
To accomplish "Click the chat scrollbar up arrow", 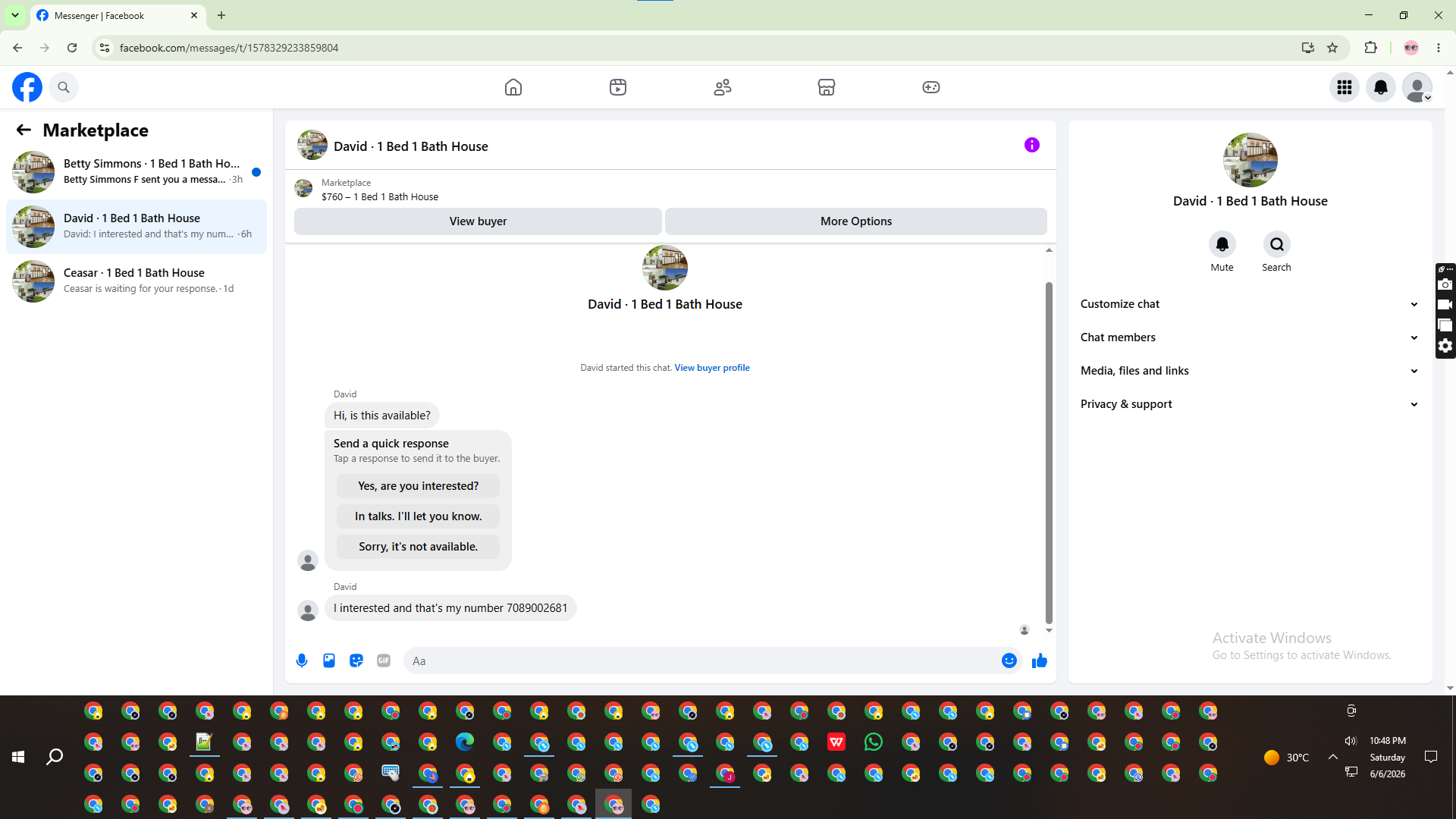I will click(x=1049, y=250).
